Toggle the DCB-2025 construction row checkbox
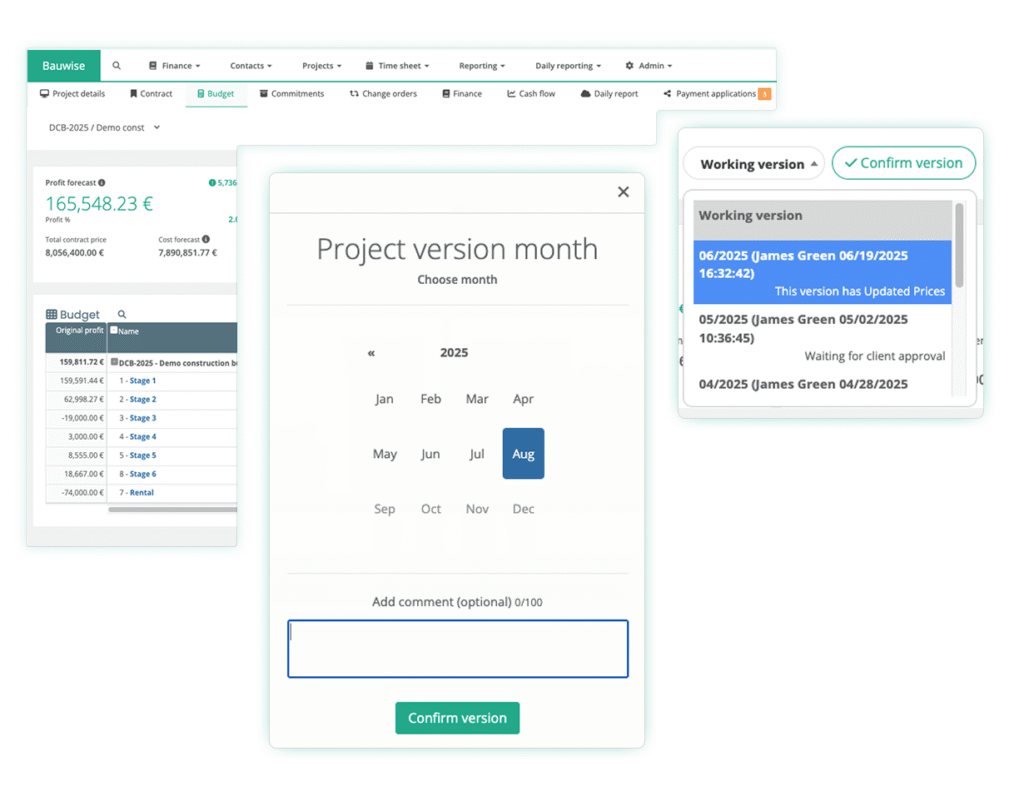Image resolution: width=1024 pixels, height=801 pixels. 114,362
